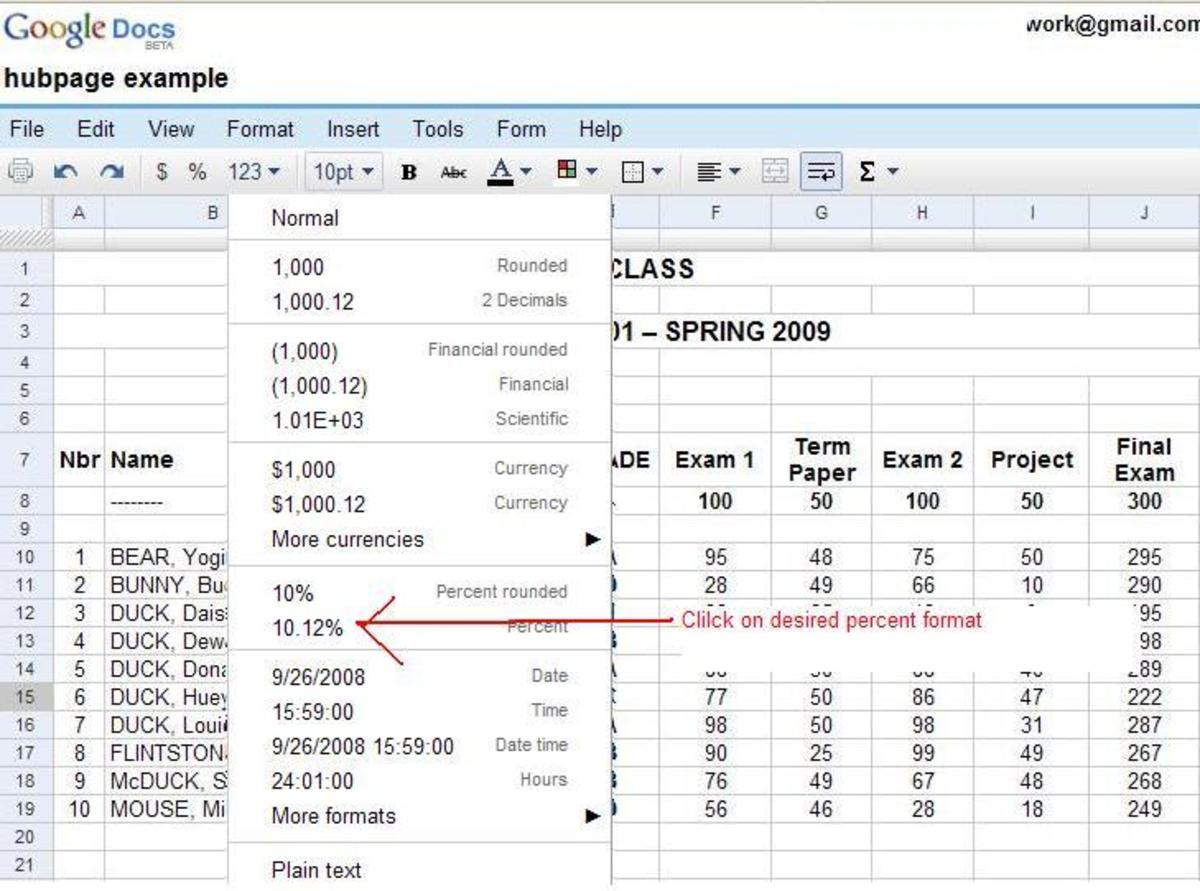
Task: Apply strikethrough with the Abc icon
Action: click(454, 170)
